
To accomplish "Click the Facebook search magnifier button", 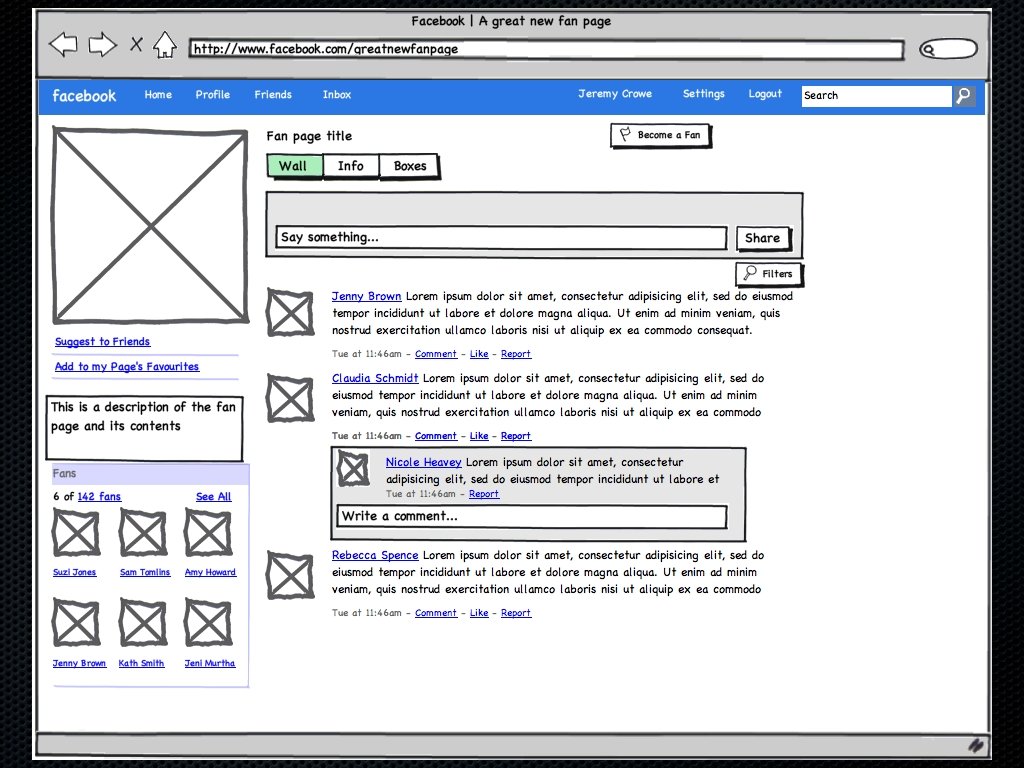I will point(964,96).
